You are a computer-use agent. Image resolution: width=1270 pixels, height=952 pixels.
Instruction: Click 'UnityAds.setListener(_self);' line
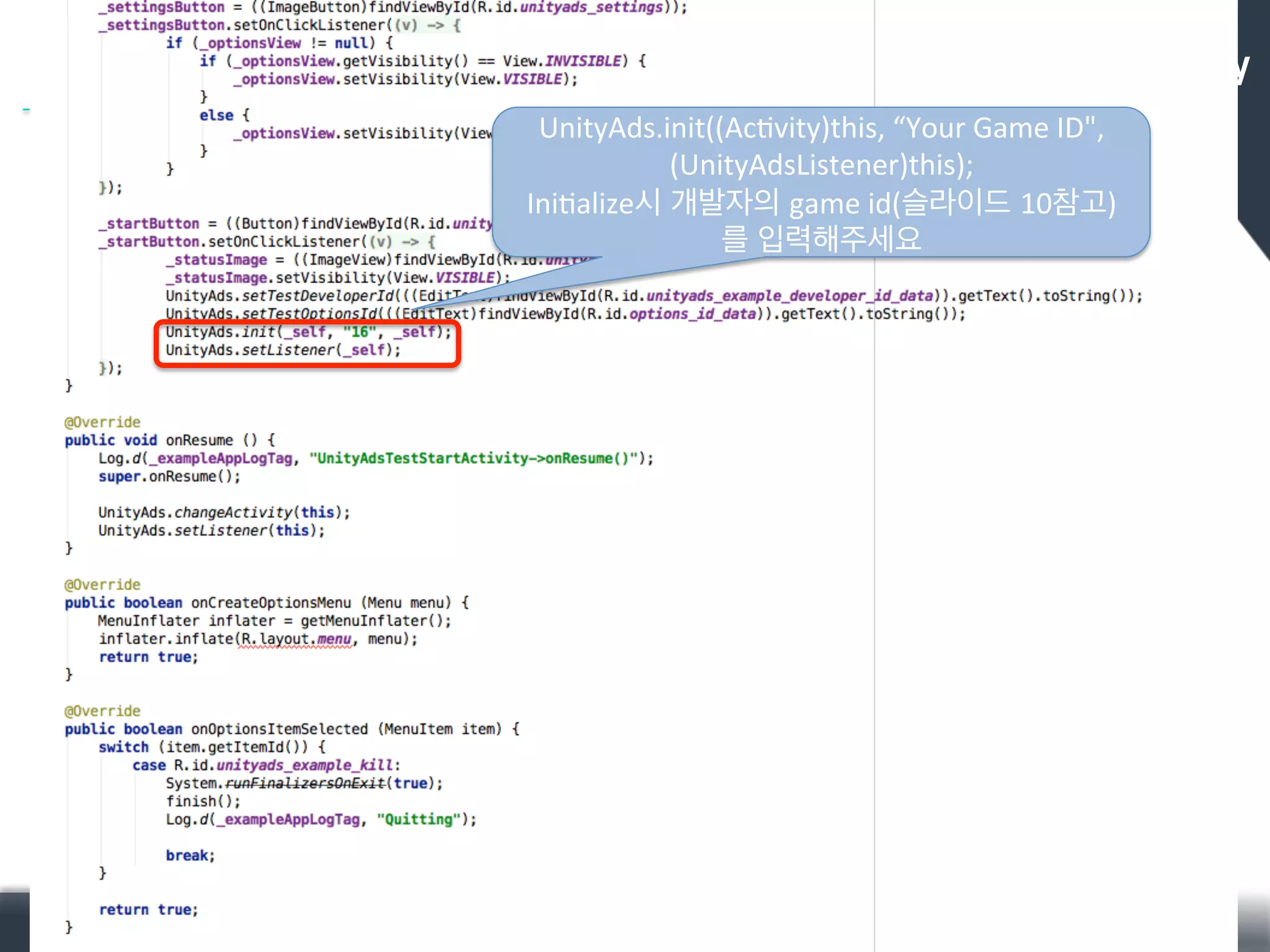click(283, 350)
